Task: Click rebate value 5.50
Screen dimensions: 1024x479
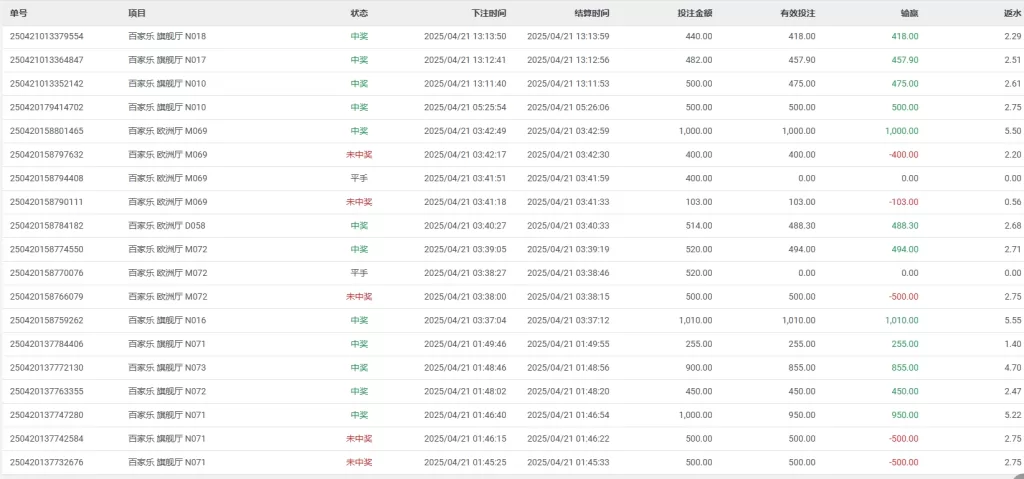Action: coord(1013,131)
